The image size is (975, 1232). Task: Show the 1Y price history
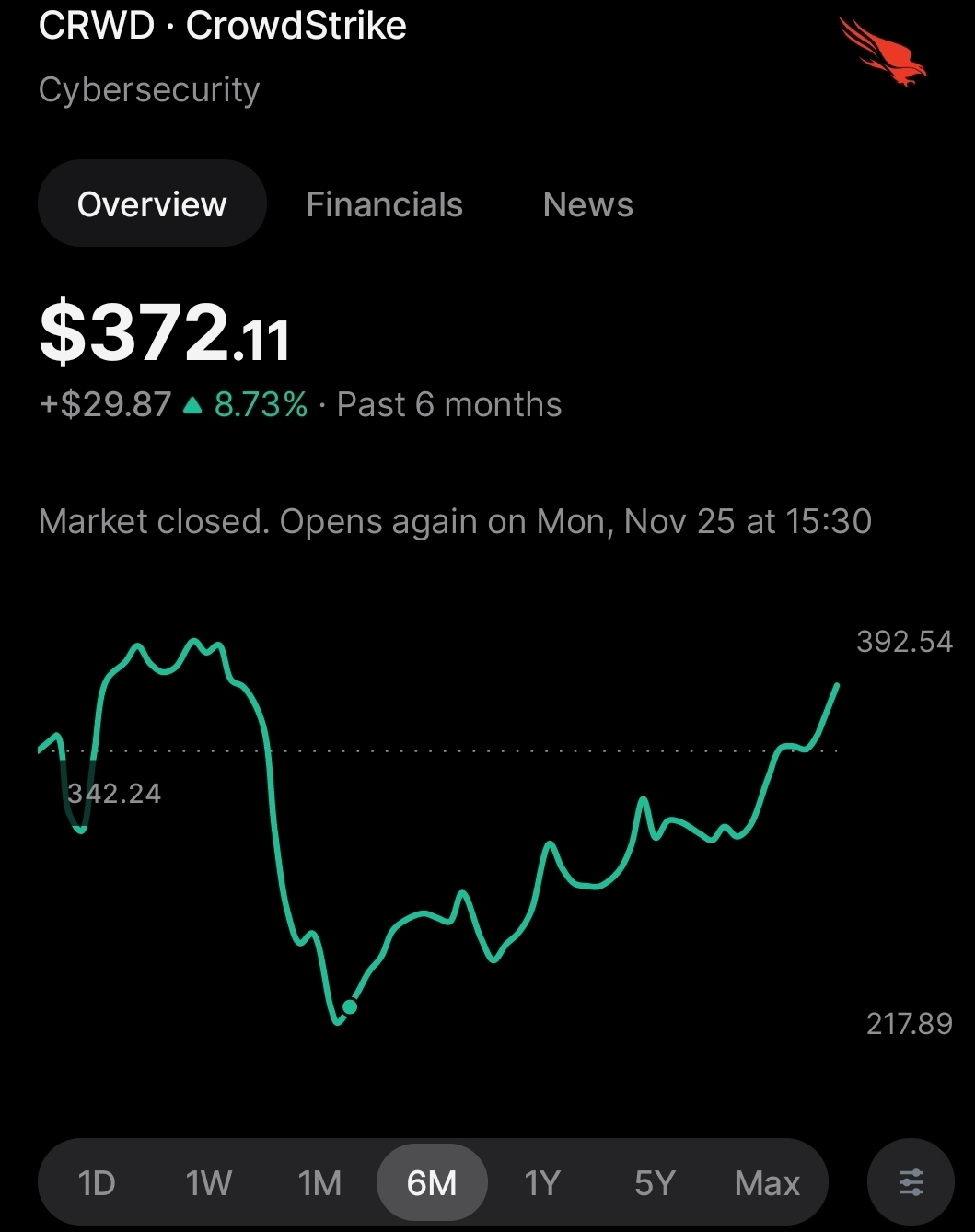coord(542,1182)
